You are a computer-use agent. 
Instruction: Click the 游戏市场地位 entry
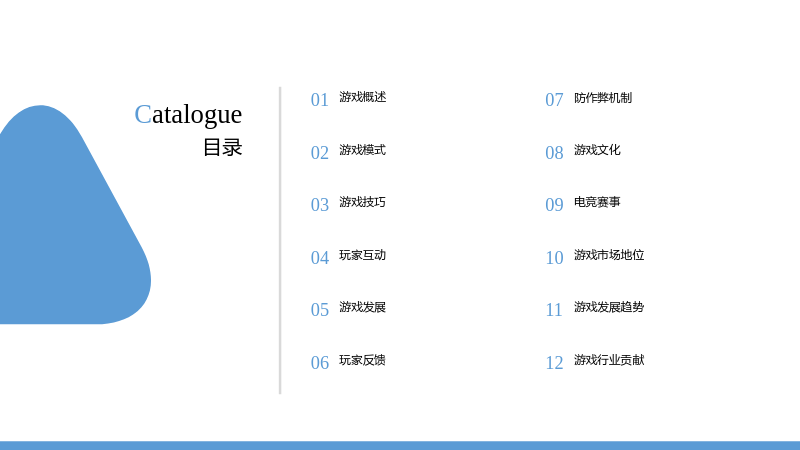(609, 255)
